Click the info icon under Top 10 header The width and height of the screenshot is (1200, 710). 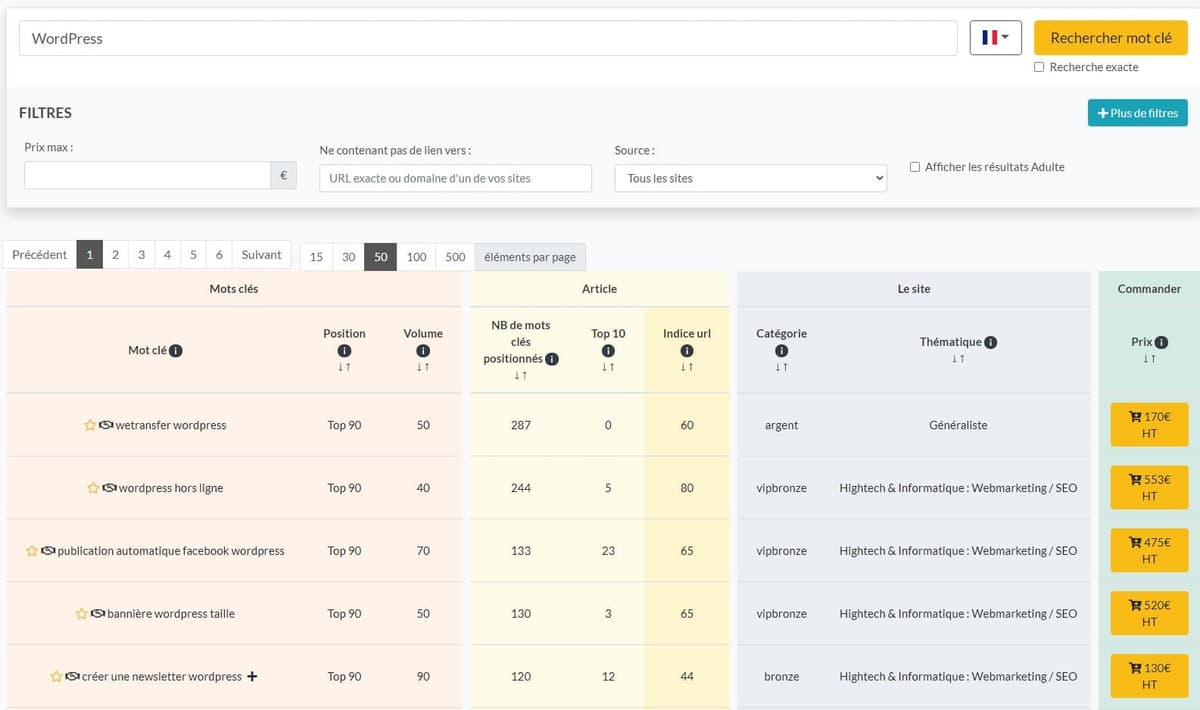[608, 351]
